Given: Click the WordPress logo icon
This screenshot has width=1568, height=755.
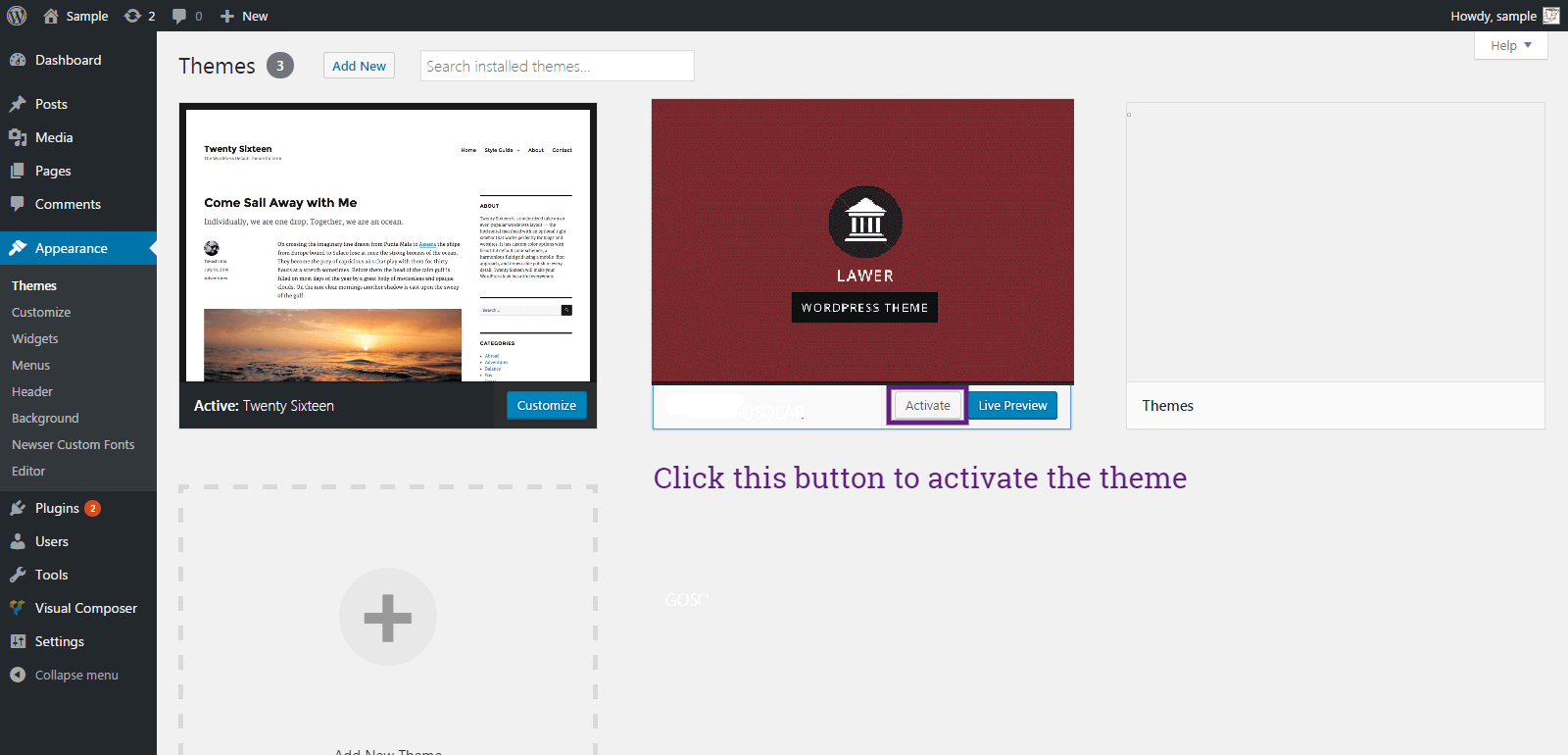Looking at the screenshot, I should coord(17,16).
